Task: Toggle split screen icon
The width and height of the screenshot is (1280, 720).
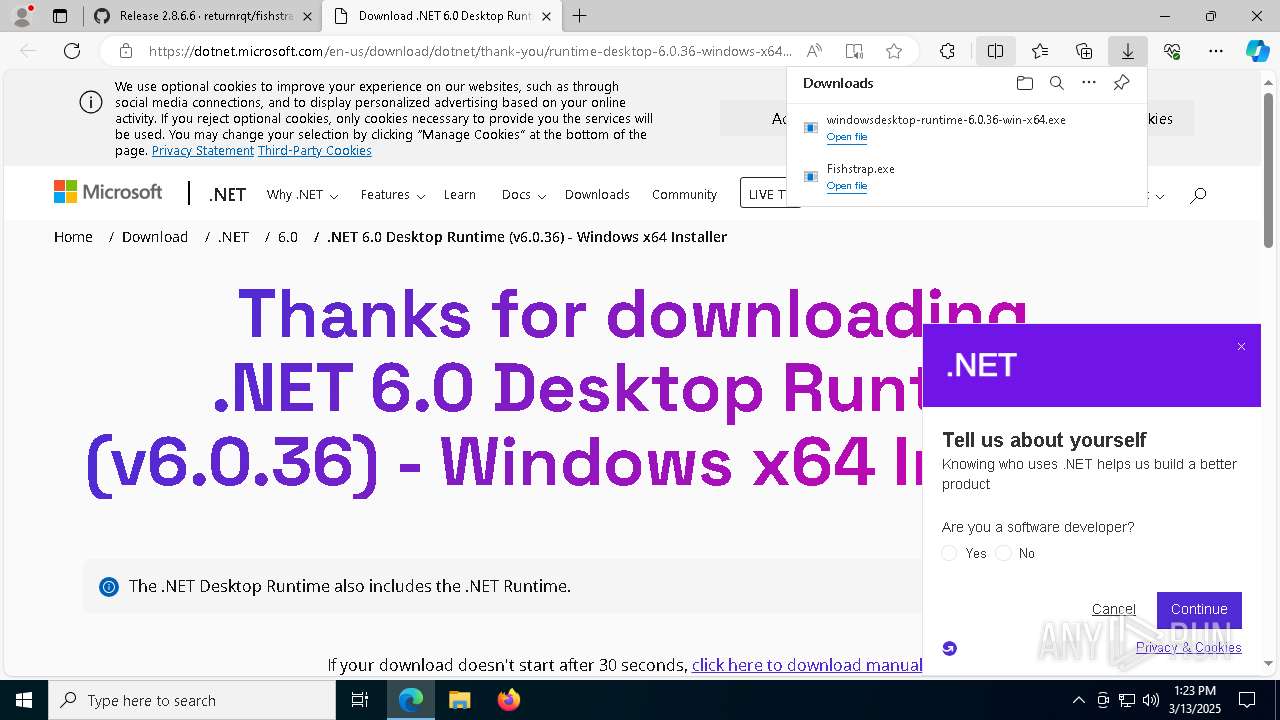Action: pos(996,51)
